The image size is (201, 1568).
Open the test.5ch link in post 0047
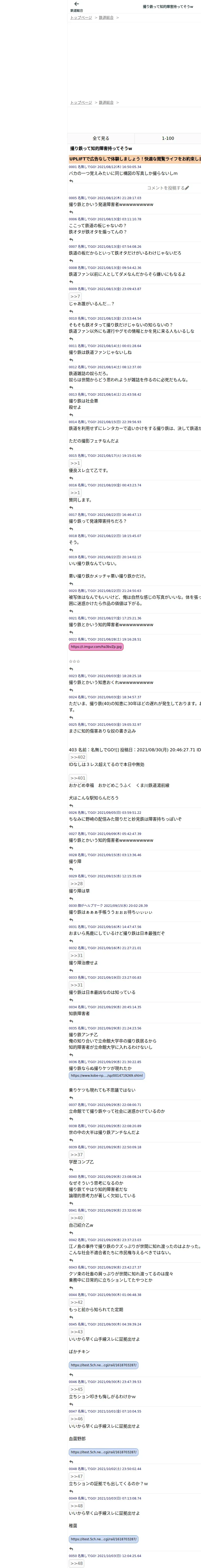tap(104, 1452)
